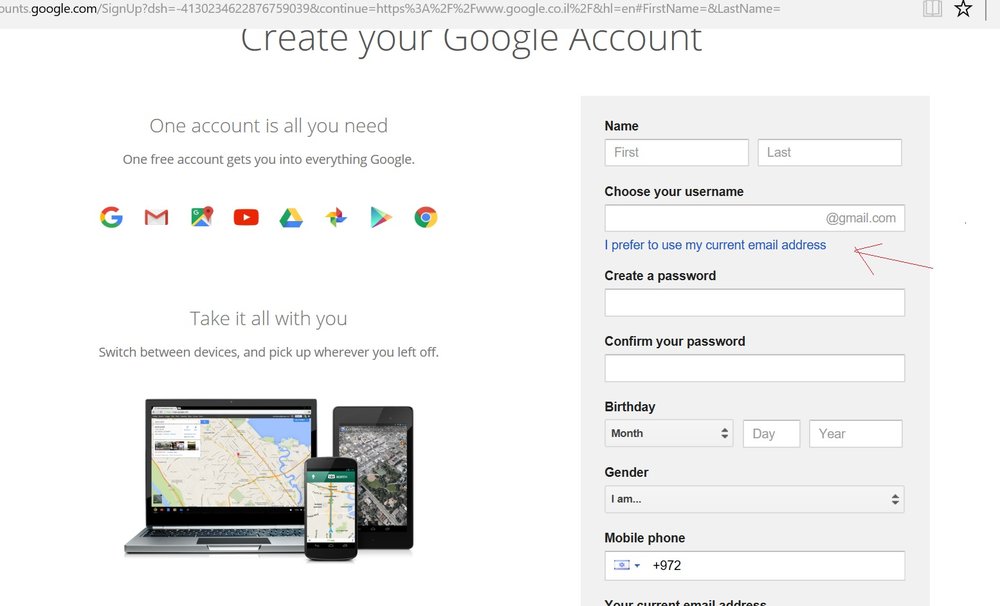The width and height of the screenshot is (1000, 606).
Task: Open the reading view book icon
Action: click(x=932, y=9)
